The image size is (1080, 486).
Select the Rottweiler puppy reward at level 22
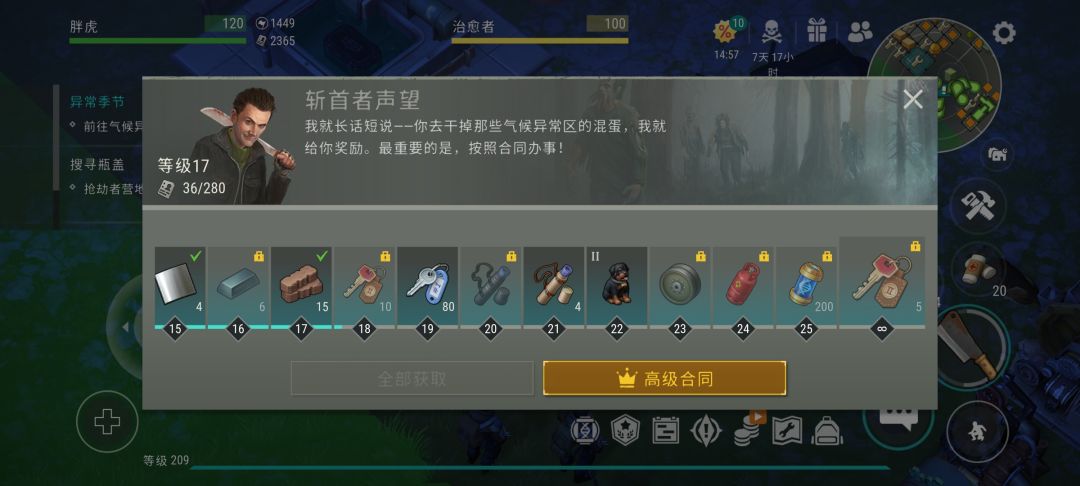616,286
